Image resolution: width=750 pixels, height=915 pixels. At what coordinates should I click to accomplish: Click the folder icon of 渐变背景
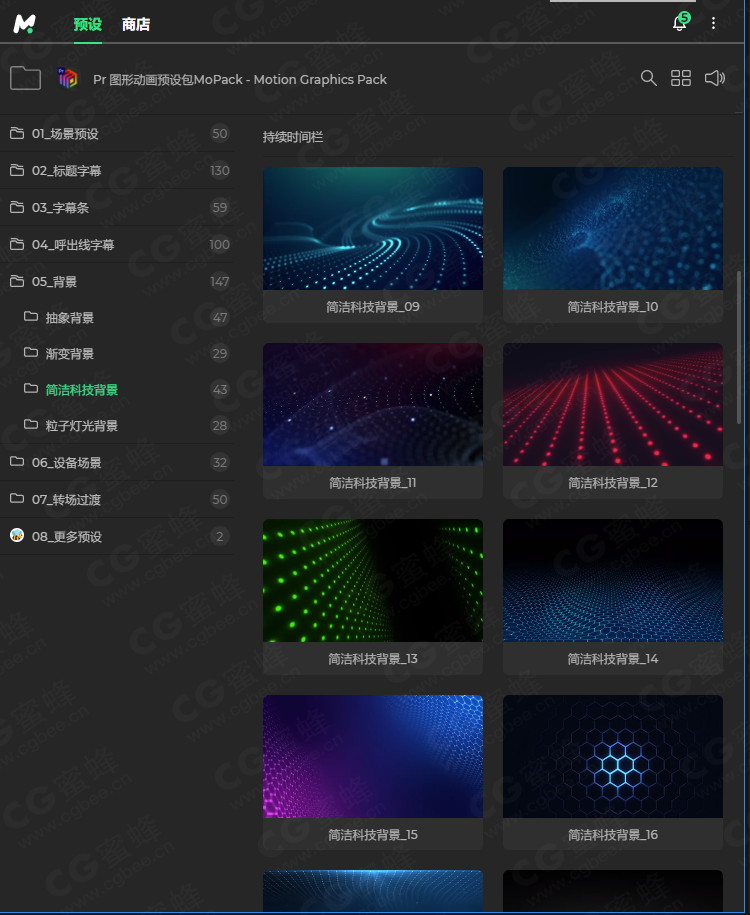pos(31,352)
